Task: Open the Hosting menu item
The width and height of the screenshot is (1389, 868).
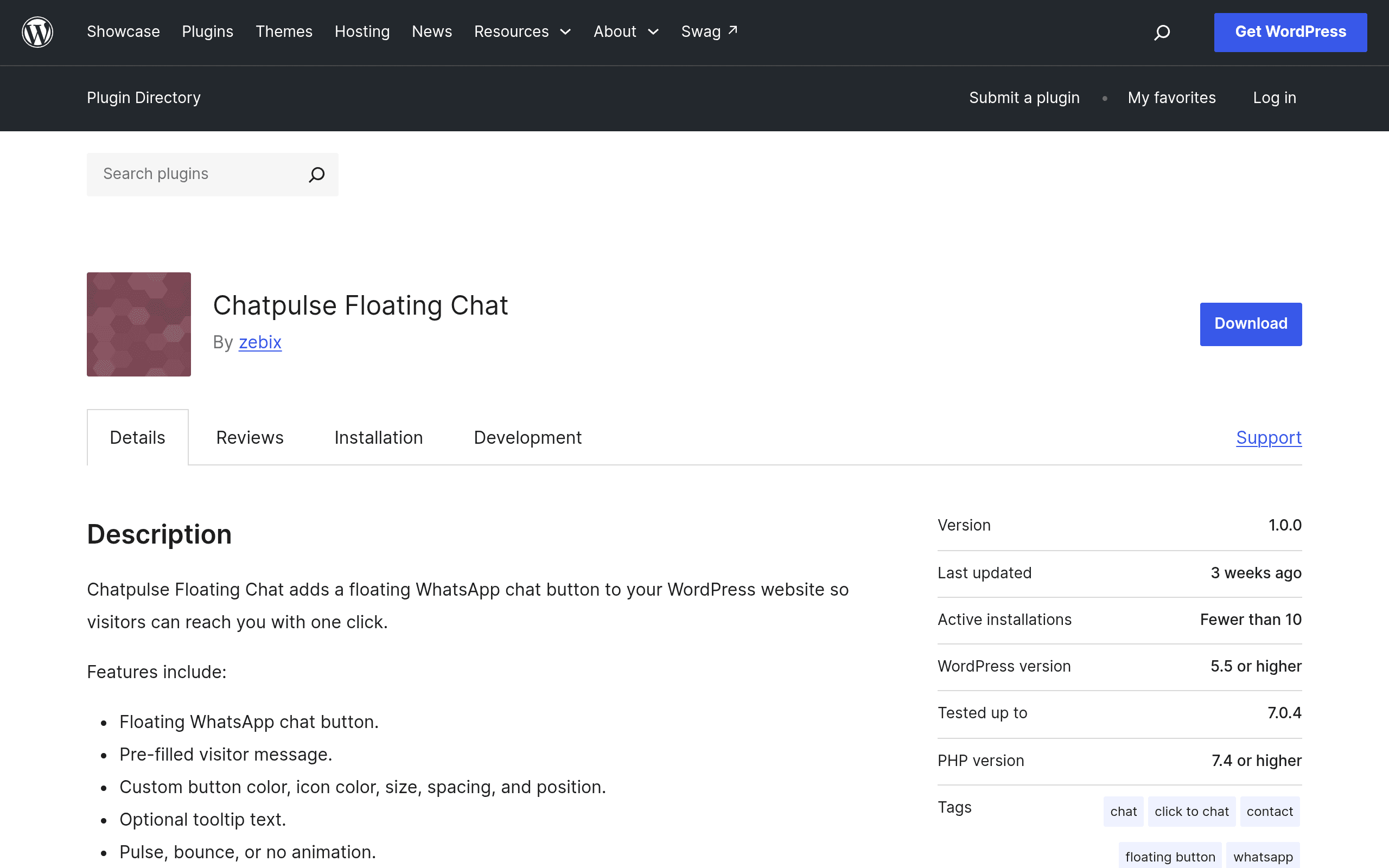Action: pyautogui.click(x=362, y=31)
